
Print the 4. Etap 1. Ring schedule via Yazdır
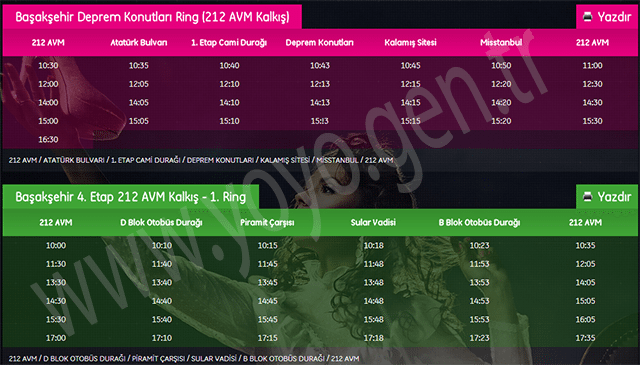tap(607, 197)
